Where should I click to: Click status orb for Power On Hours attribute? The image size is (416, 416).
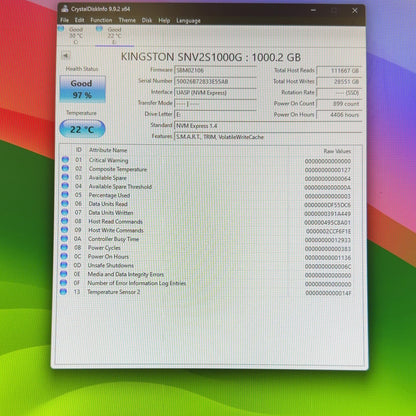coord(64,256)
